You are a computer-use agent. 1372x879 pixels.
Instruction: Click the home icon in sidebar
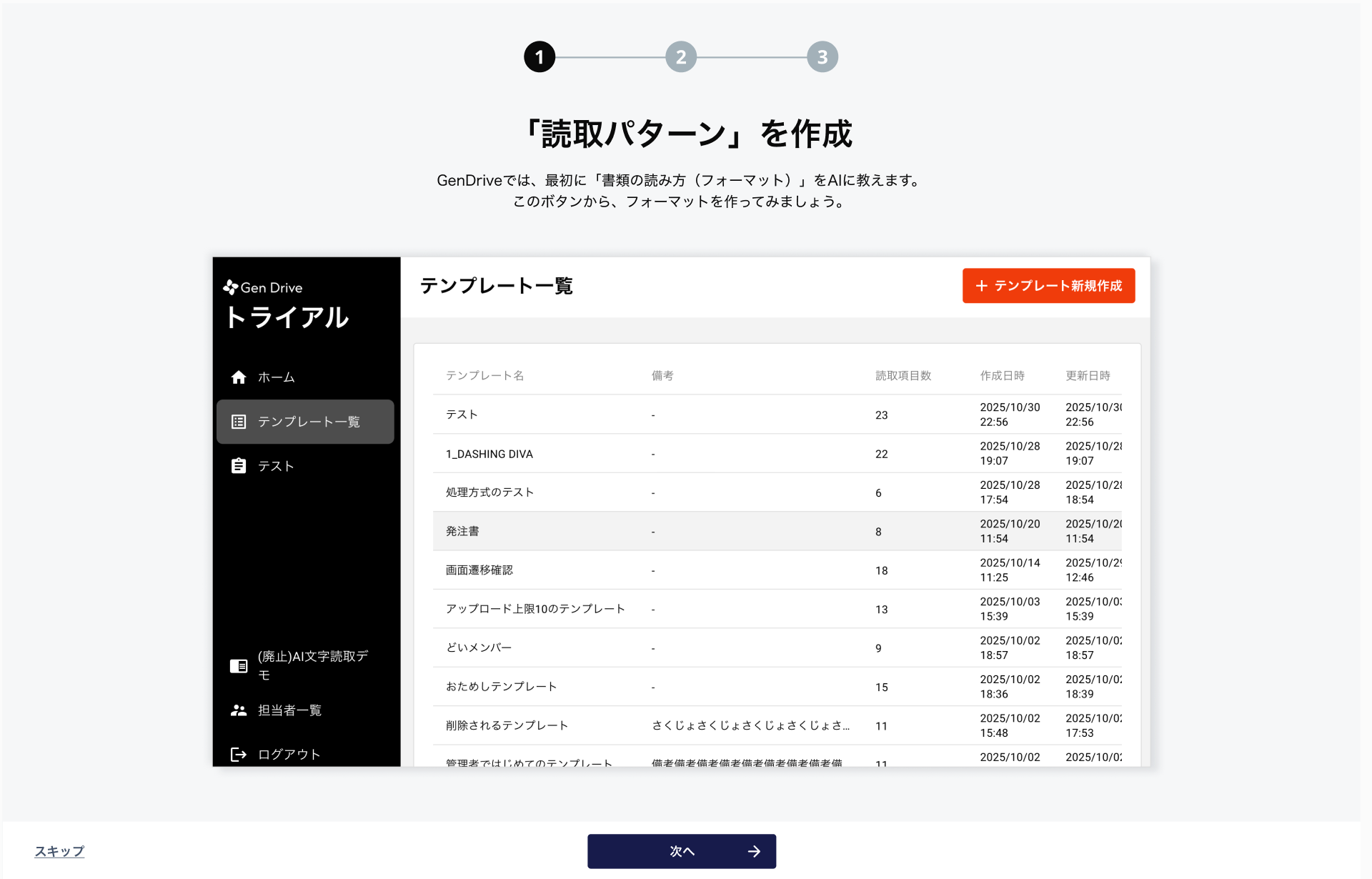coord(239,377)
